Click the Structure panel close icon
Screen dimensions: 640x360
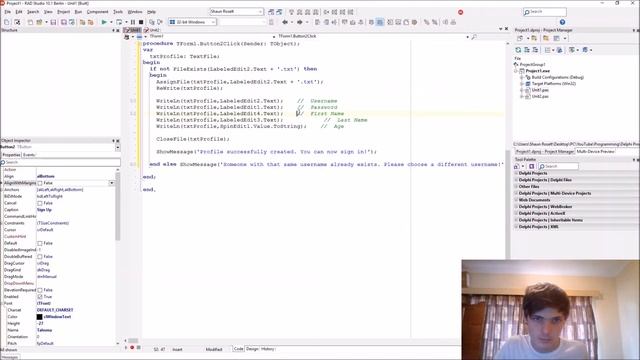[118, 30]
